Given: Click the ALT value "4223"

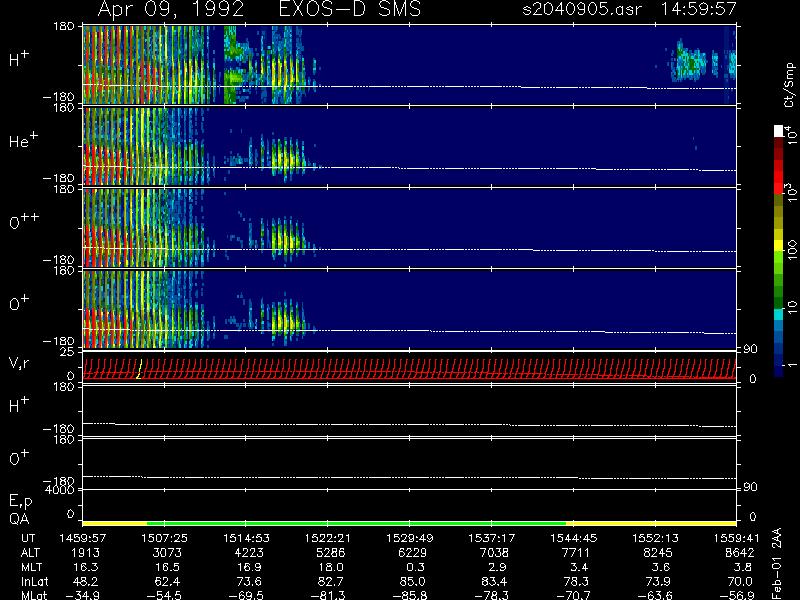Looking at the screenshot, I should pyautogui.click(x=248, y=553).
